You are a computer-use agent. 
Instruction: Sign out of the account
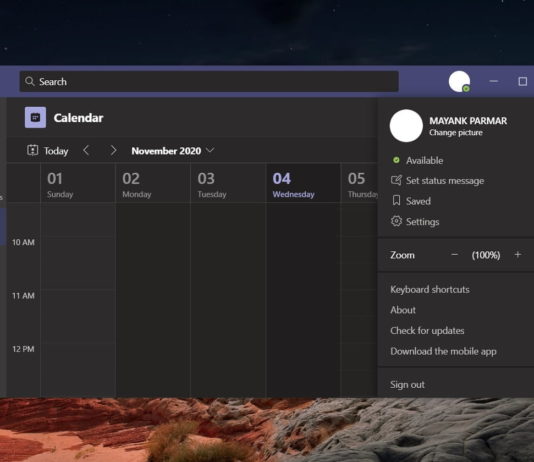(x=407, y=385)
